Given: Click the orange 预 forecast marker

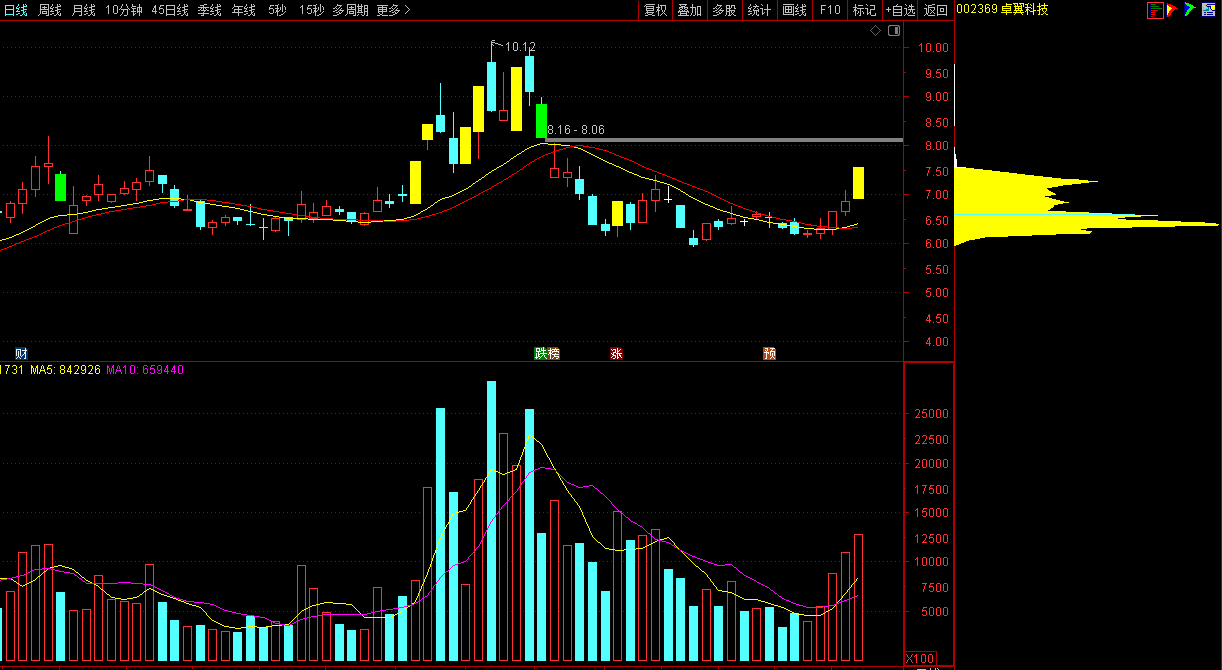Looking at the screenshot, I should (x=769, y=353).
